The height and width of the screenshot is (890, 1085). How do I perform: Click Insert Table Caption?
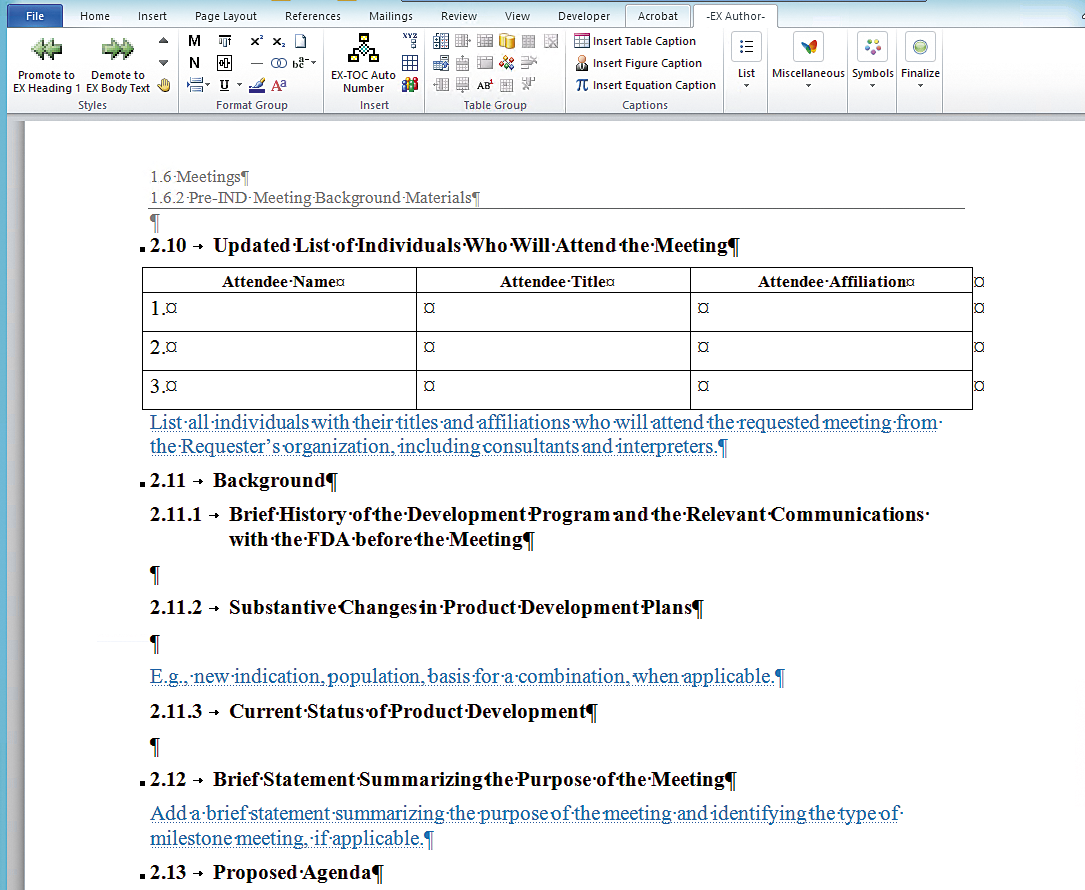[x=635, y=41]
